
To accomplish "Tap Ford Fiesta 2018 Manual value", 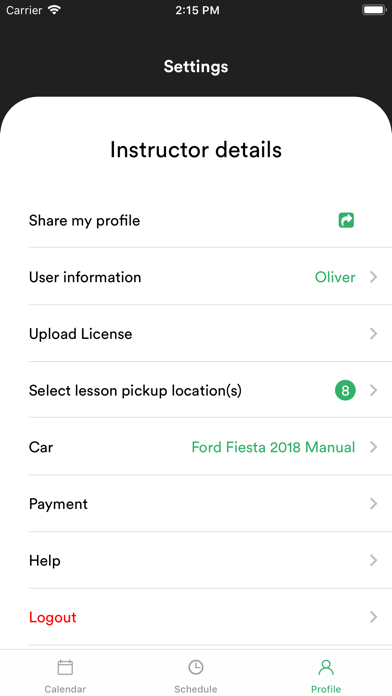I will click(273, 447).
